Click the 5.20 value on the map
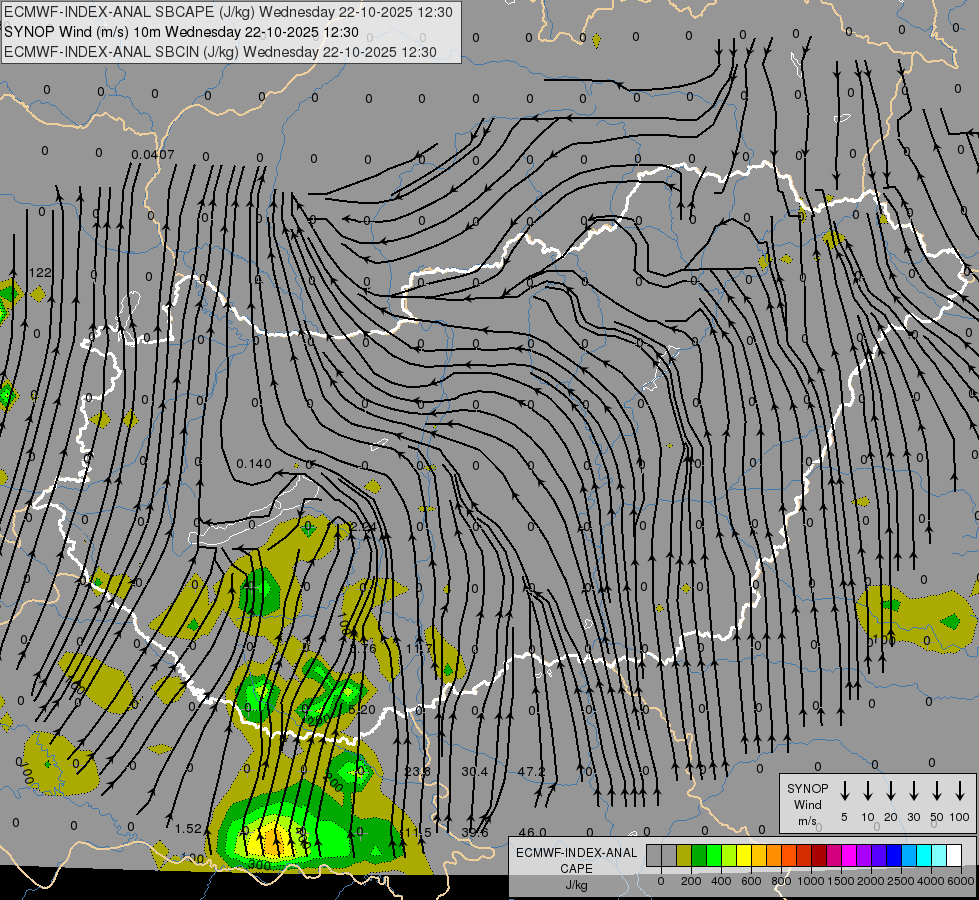Image resolution: width=979 pixels, height=900 pixels. coord(362,710)
